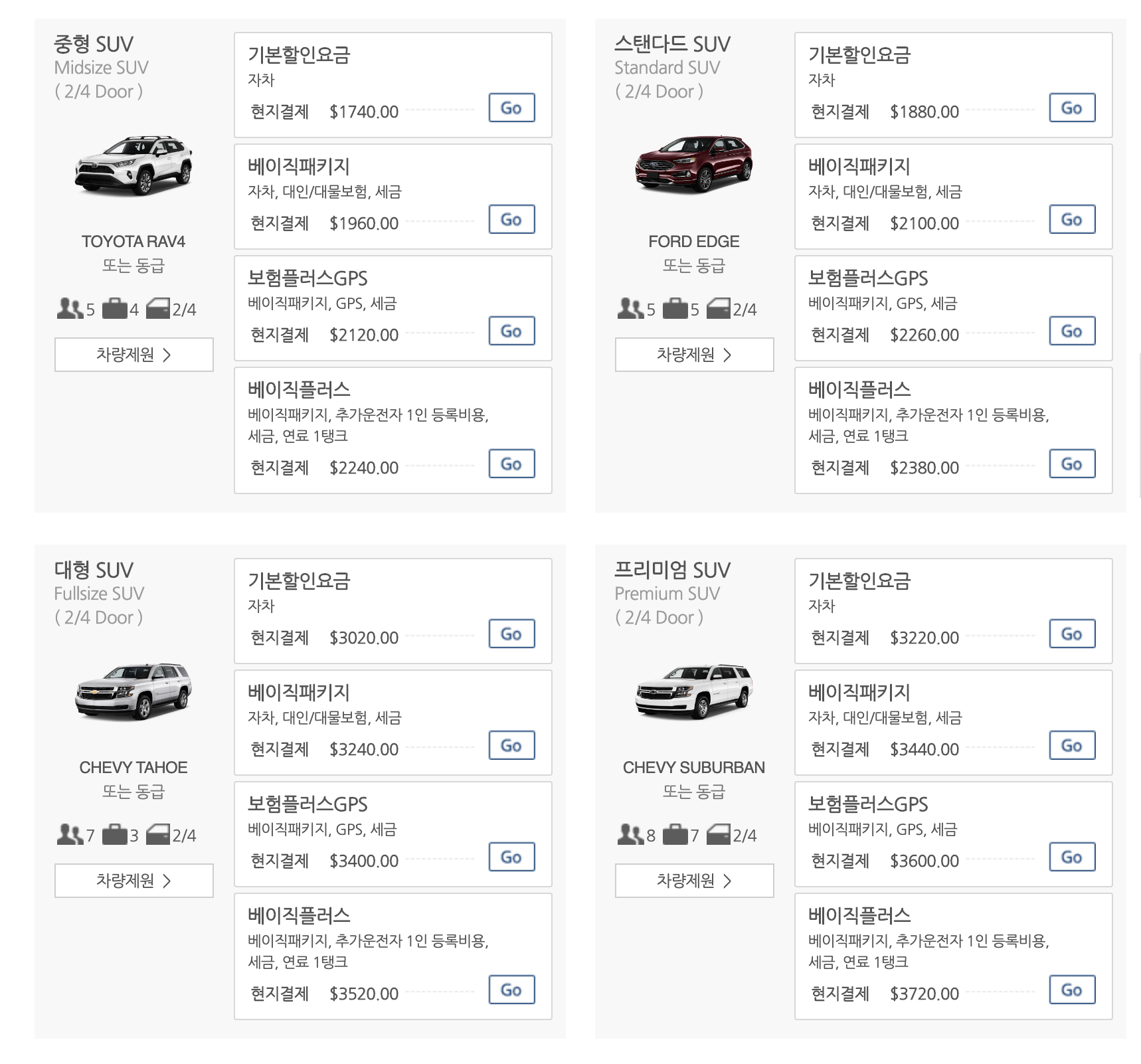1141x1064 pixels.
Task: Click door icon under Ford Edge
Action: [x=718, y=309]
